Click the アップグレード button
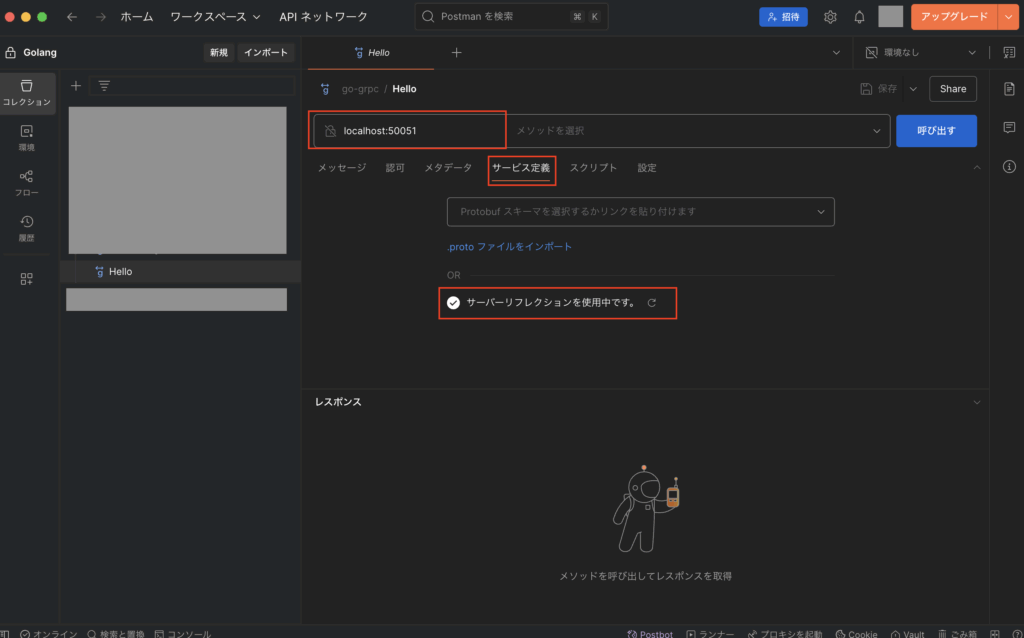The width and height of the screenshot is (1024, 638). coord(954,17)
